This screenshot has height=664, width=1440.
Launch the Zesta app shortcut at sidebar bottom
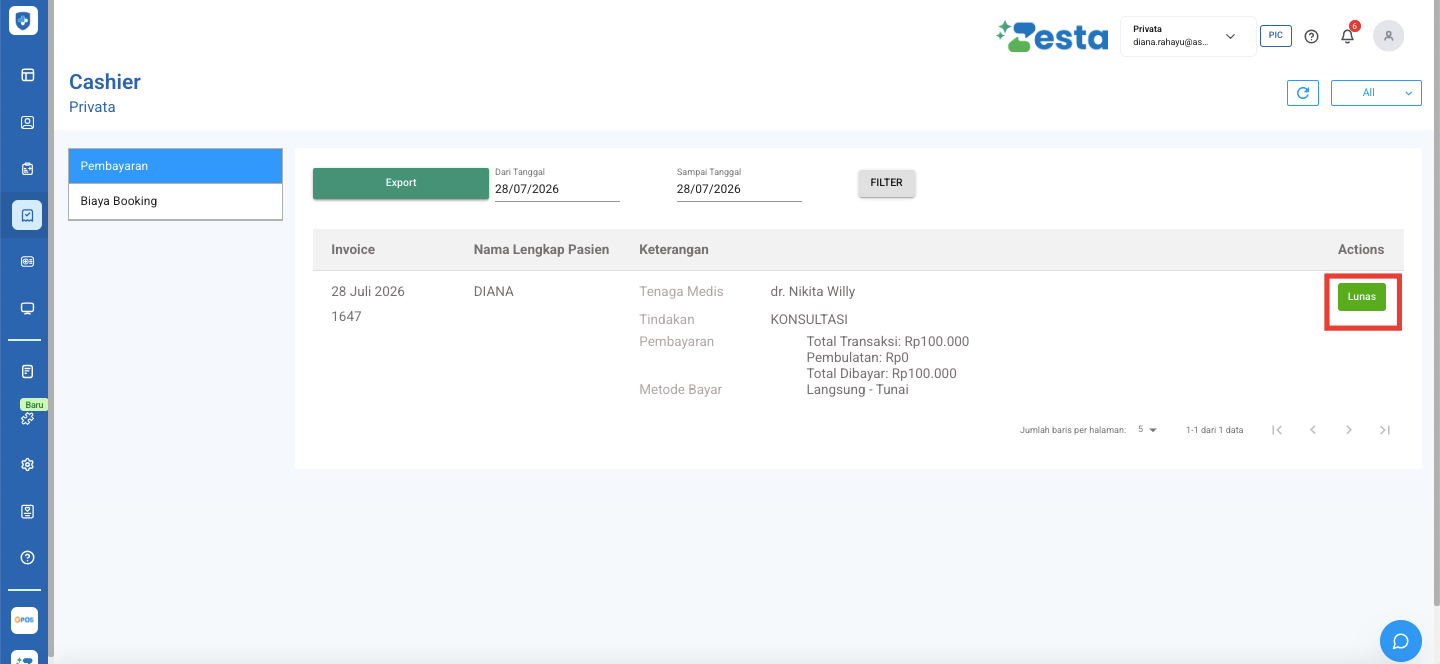tap(24, 657)
